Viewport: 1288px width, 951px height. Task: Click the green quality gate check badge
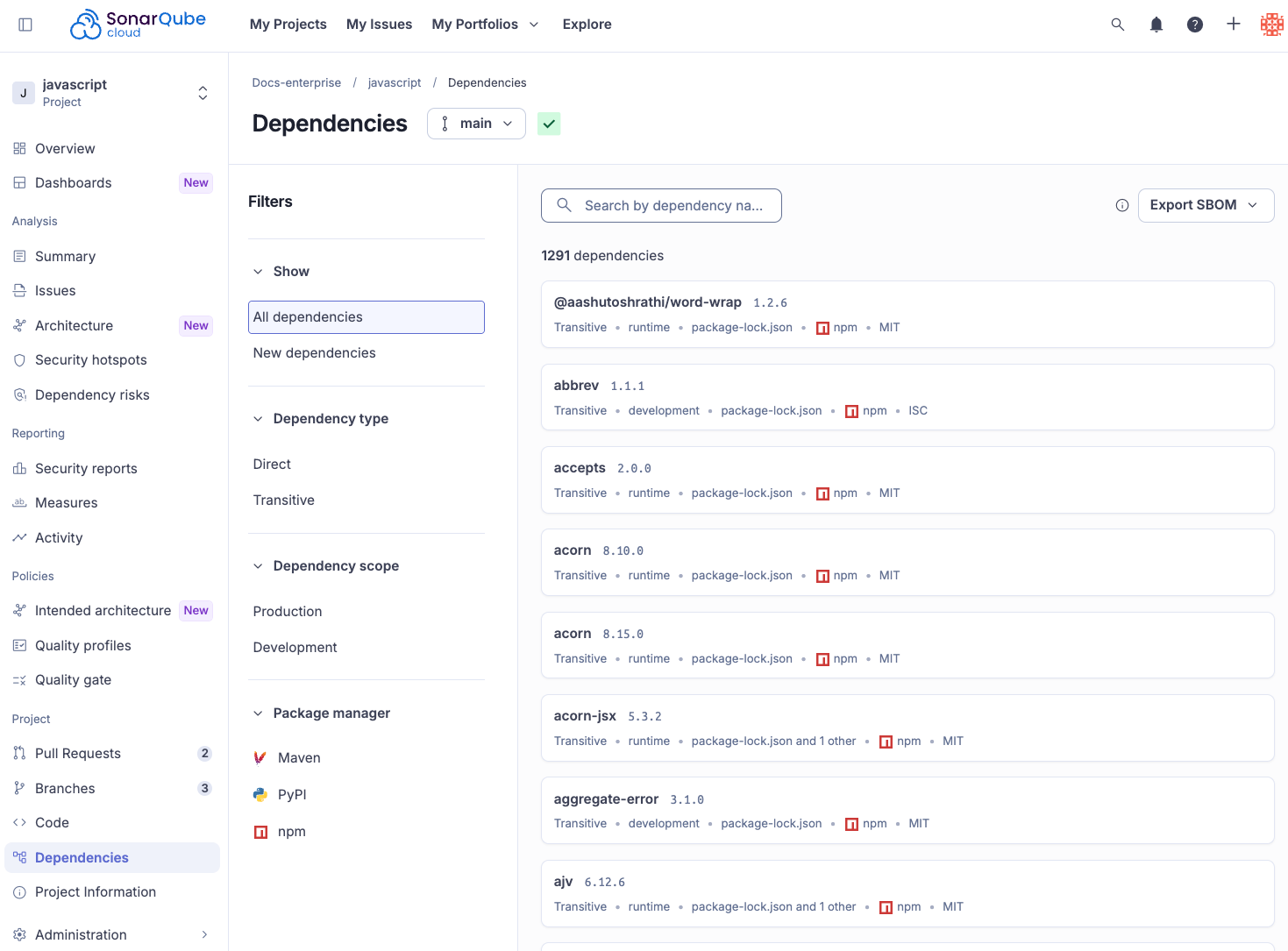click(549, 124)
